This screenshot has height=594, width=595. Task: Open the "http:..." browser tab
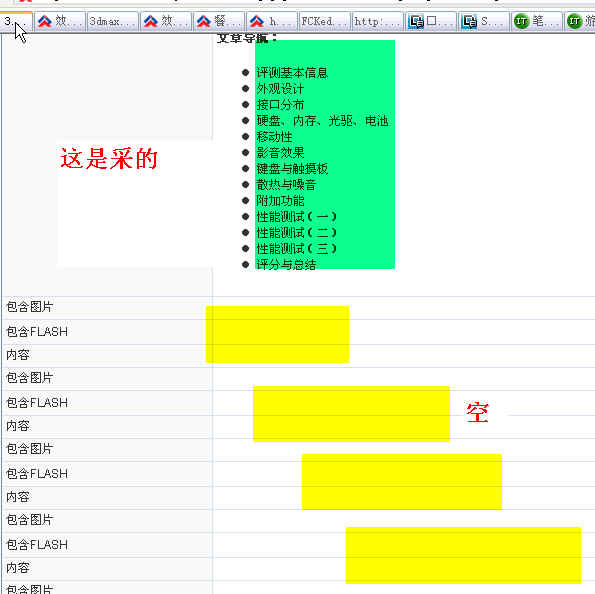tap(378, 21)
